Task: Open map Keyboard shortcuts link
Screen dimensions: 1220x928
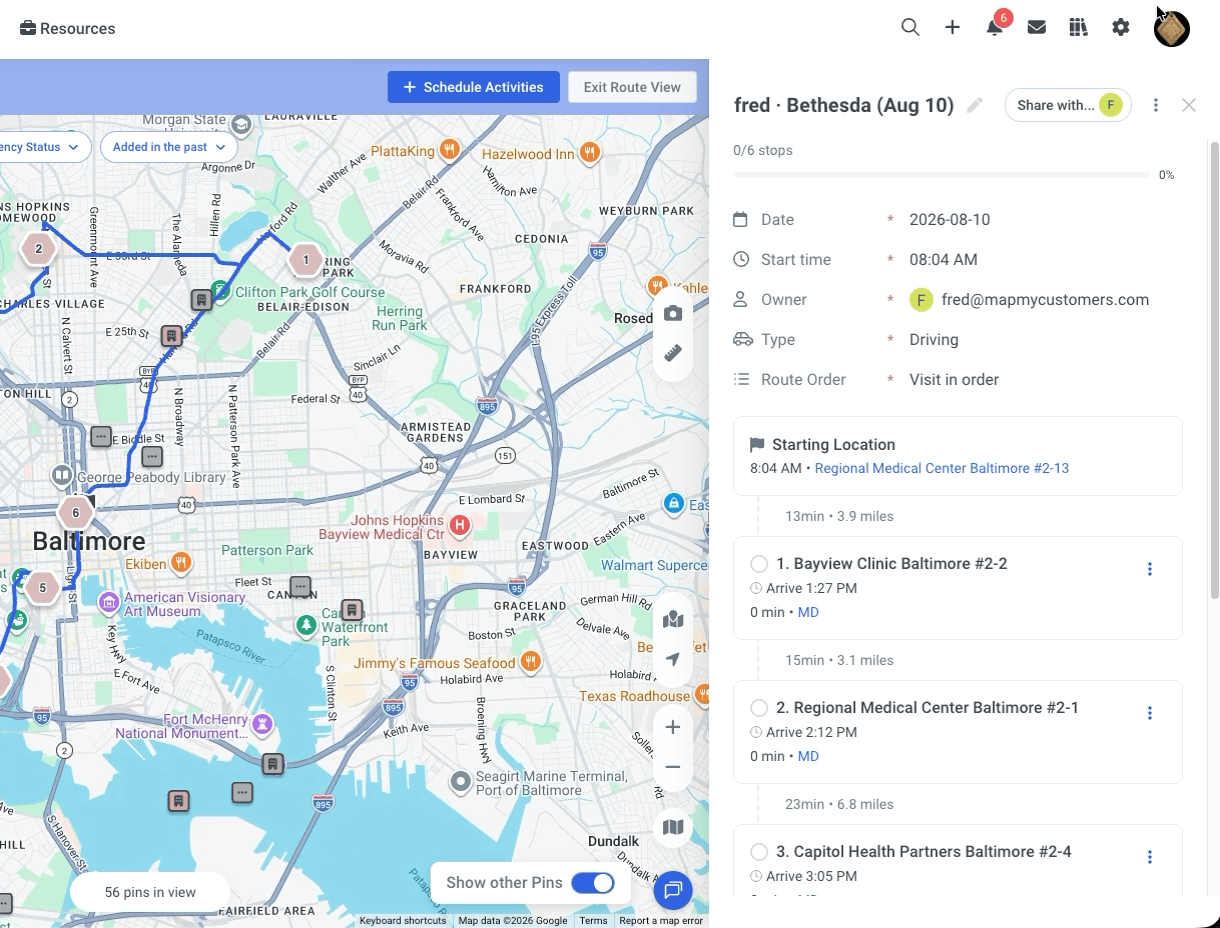Action: coord(403,921)
